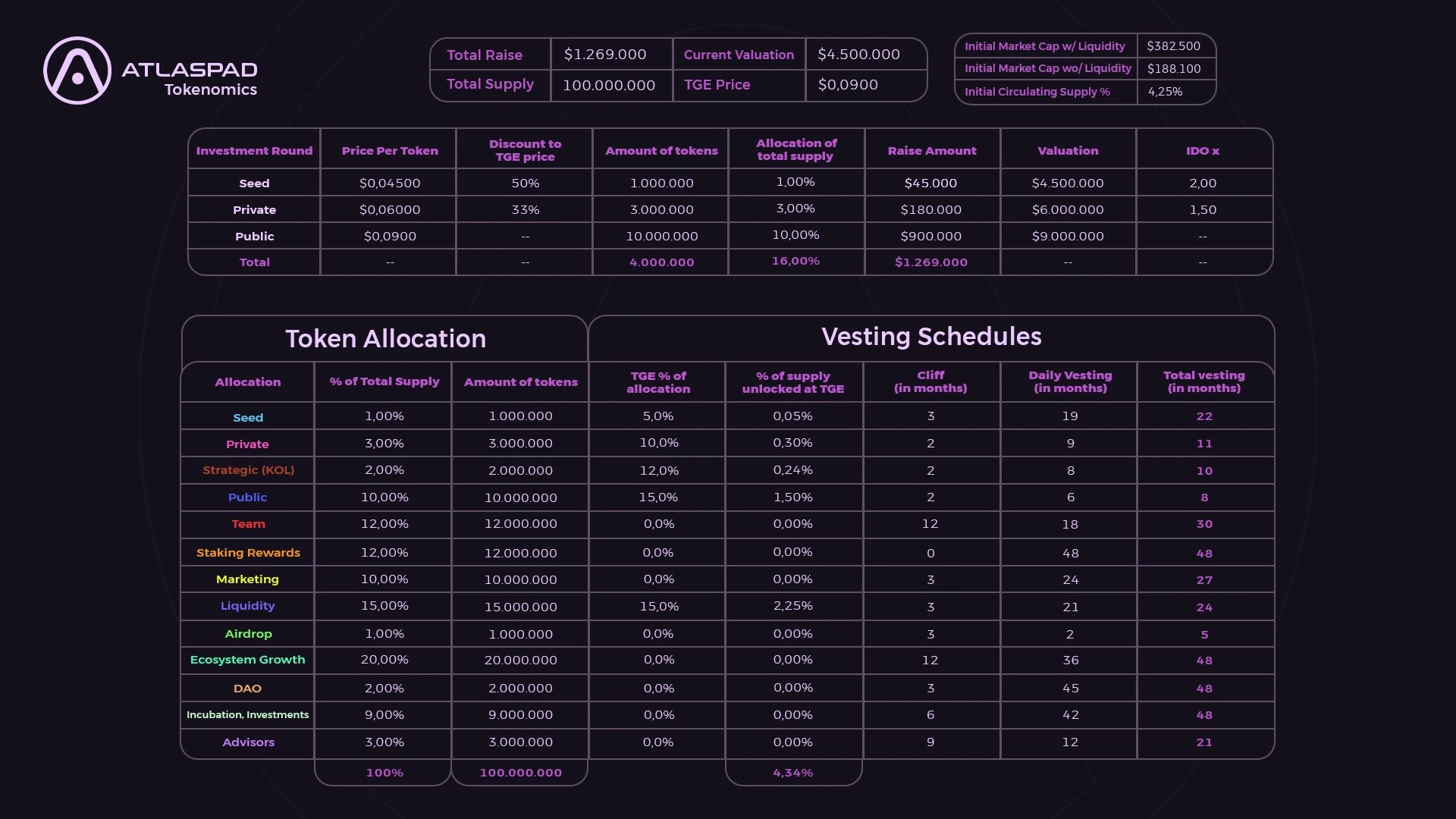Click Initial Market Cap w/ Liquidity label
The height and width of the screenshot is (819, 1456).
click(1044, 46)
